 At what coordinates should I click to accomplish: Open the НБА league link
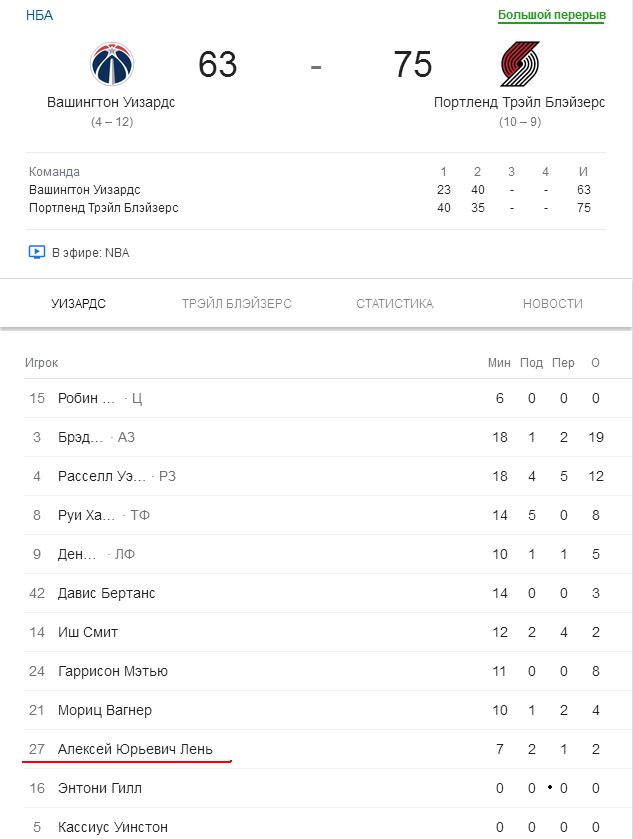click(x=40, y=15)
